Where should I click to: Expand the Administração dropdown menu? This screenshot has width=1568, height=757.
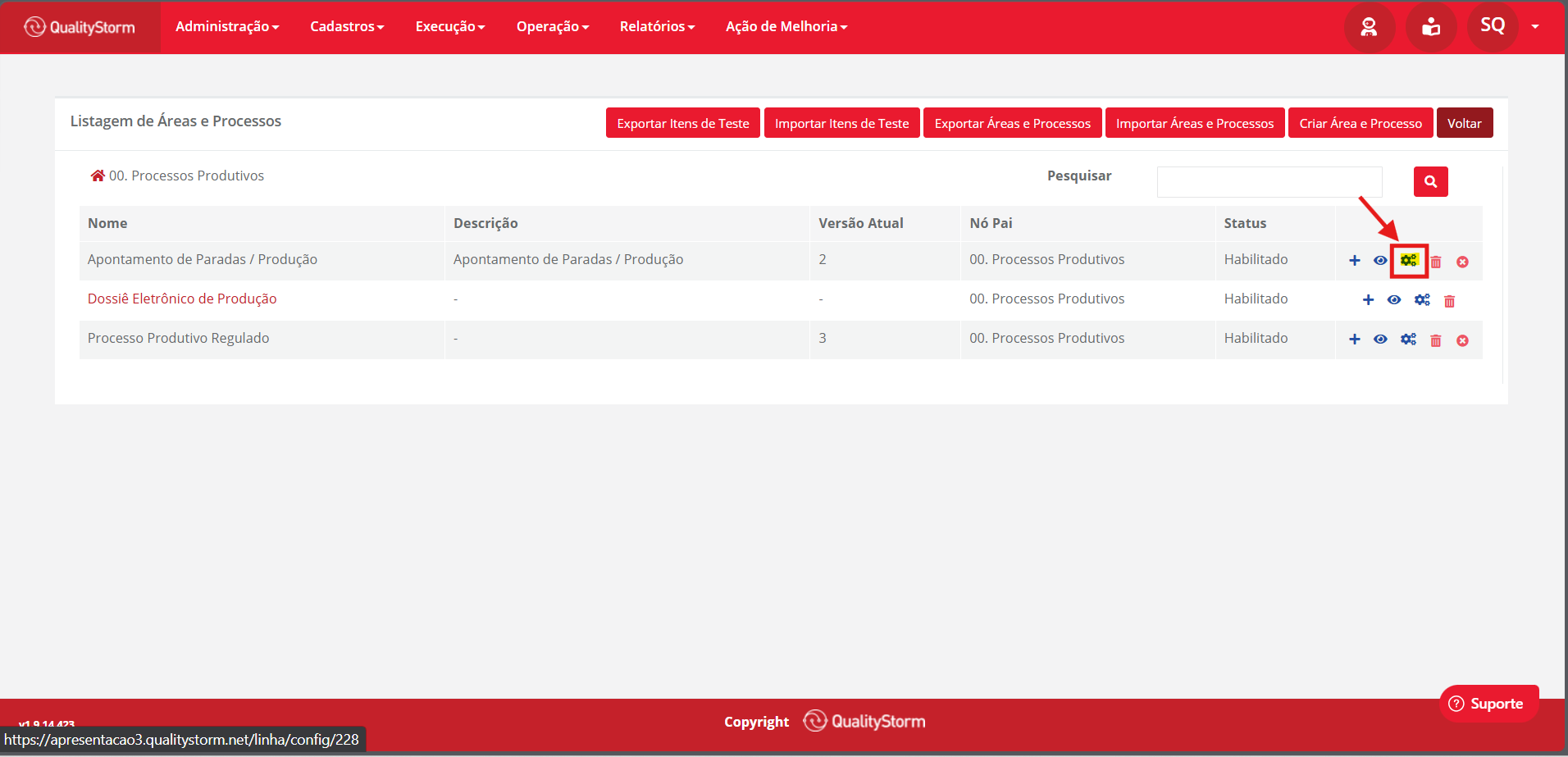click(x=227, y=27)
